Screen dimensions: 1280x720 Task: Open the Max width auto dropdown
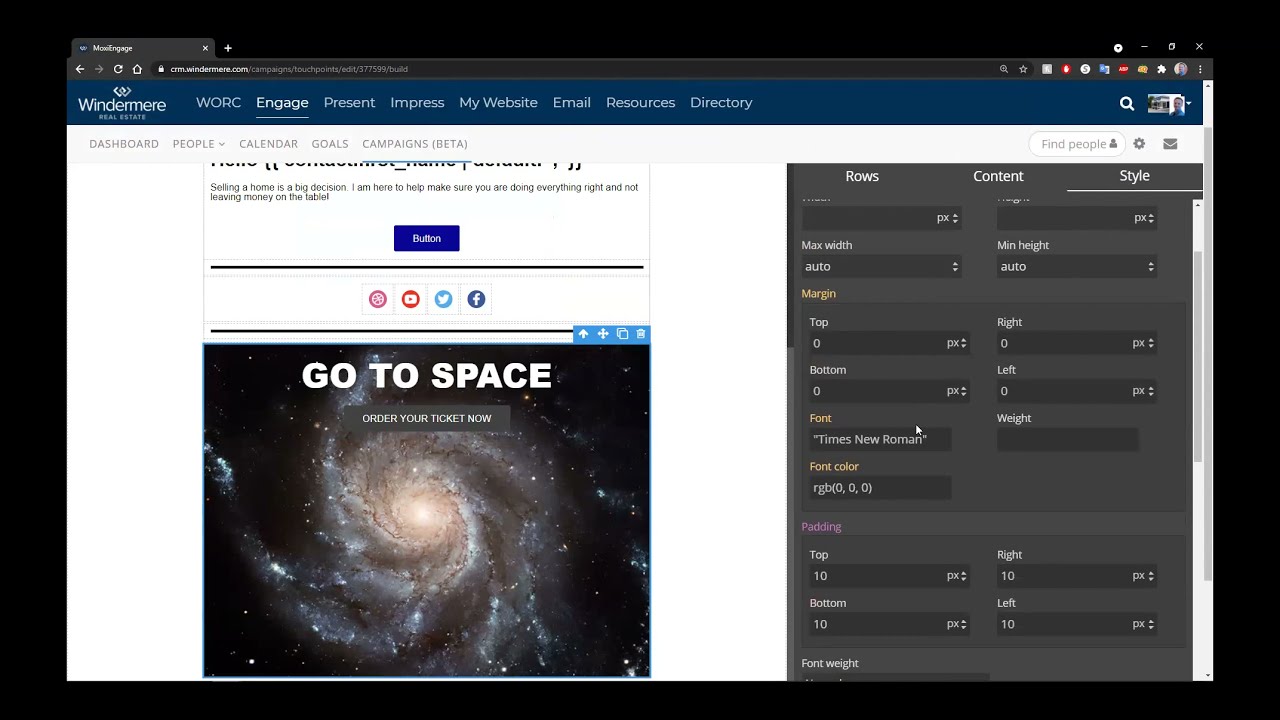click(881, 266)
